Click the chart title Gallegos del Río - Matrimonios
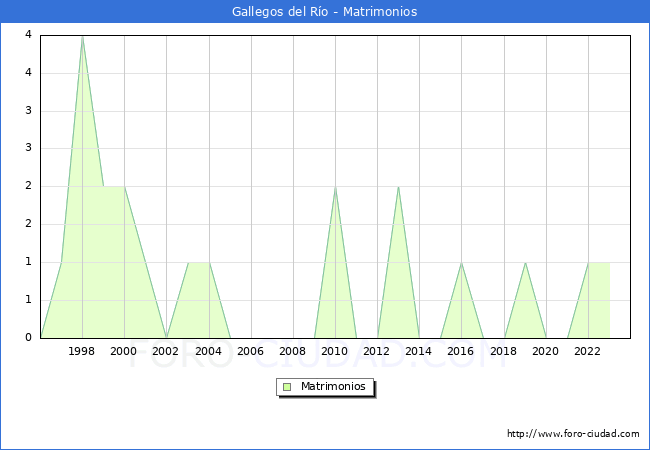This screenshot has height=450, width=650. pyautogui.click(x=325, y=12)
